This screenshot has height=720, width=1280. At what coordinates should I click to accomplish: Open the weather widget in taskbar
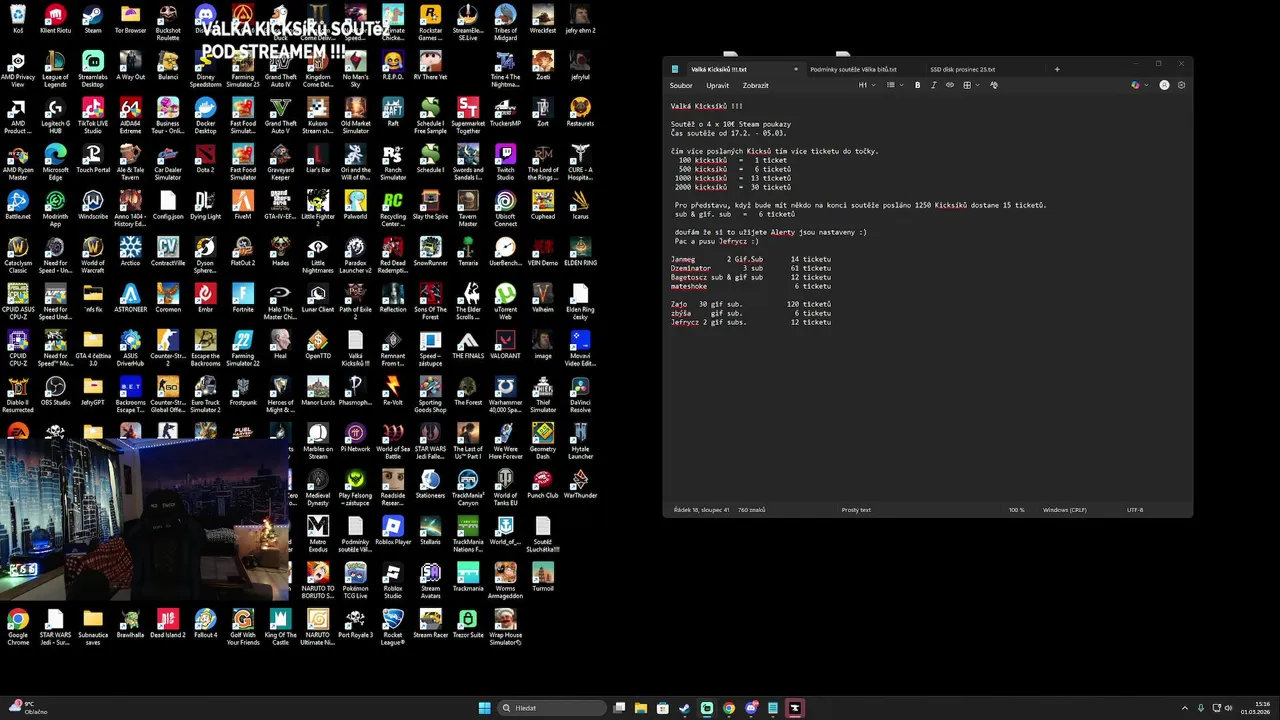click(x=28, y=708)
